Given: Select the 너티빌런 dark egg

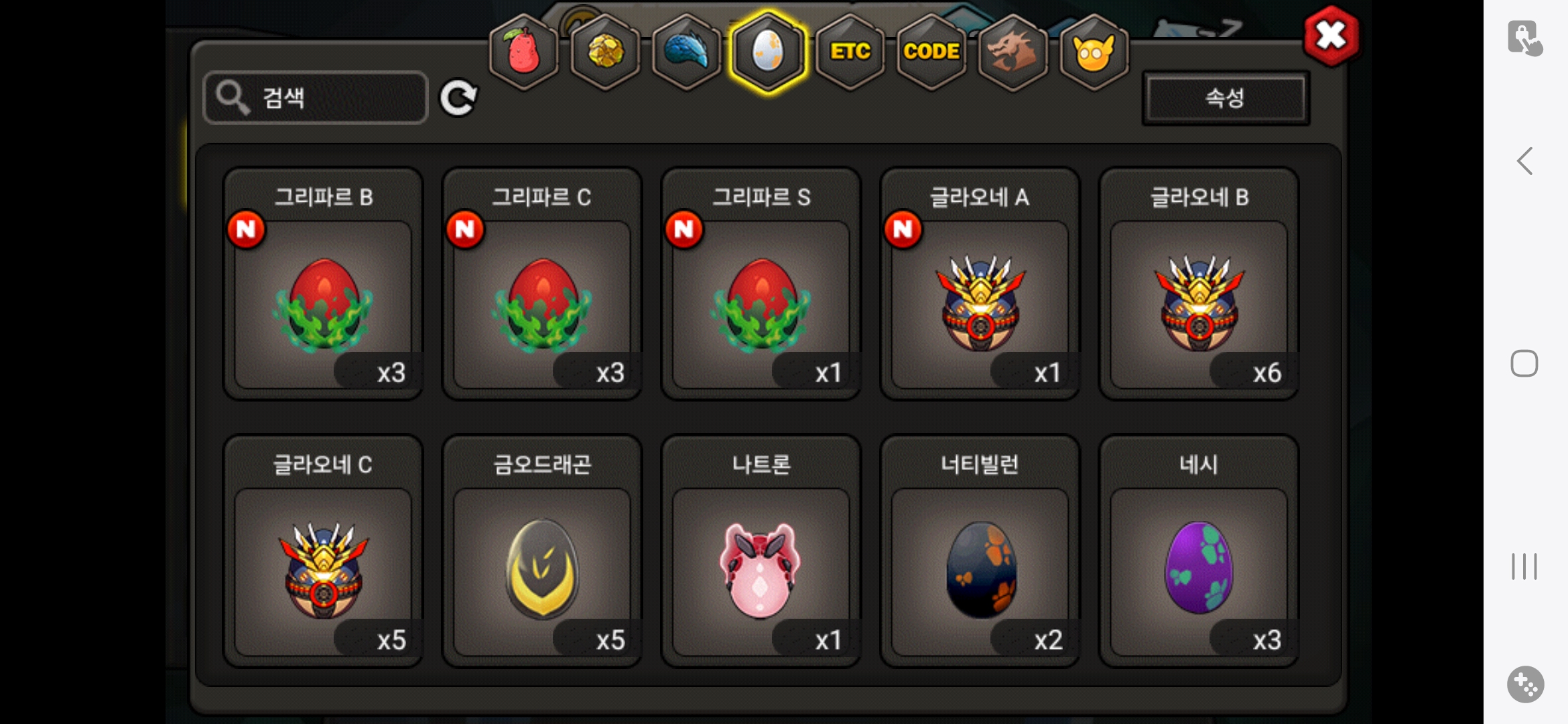Looking at the screenshot, I should point(980,551).
